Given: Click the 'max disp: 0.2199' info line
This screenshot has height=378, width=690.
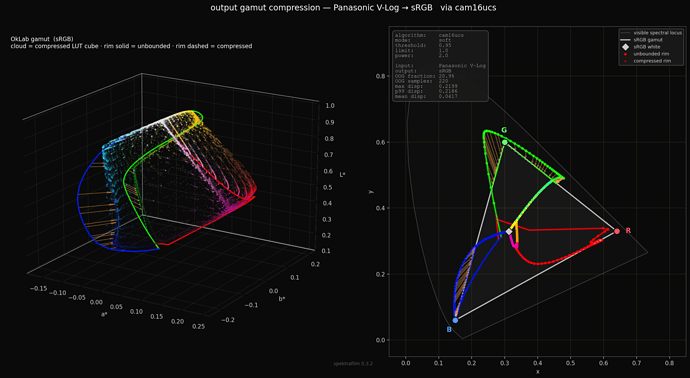Looking at the screenshot, I should tap(426, 86).
